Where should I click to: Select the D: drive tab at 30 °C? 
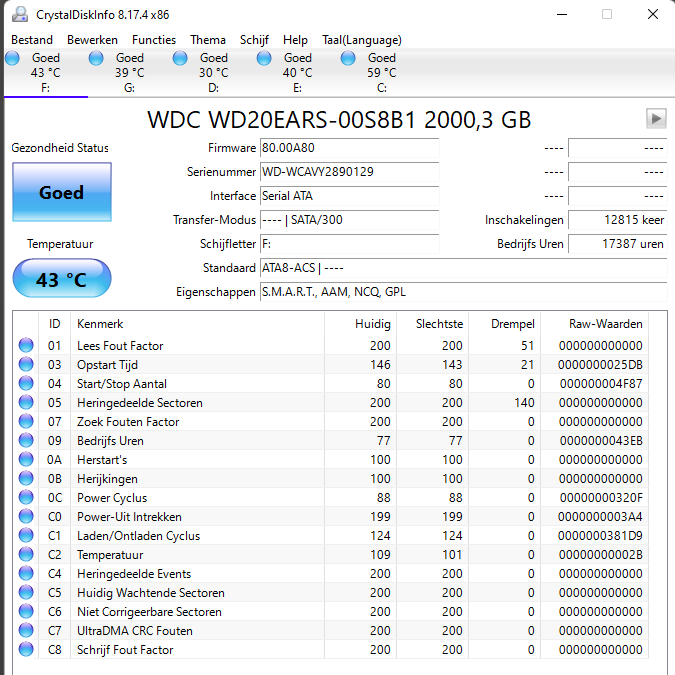(214, 73)
